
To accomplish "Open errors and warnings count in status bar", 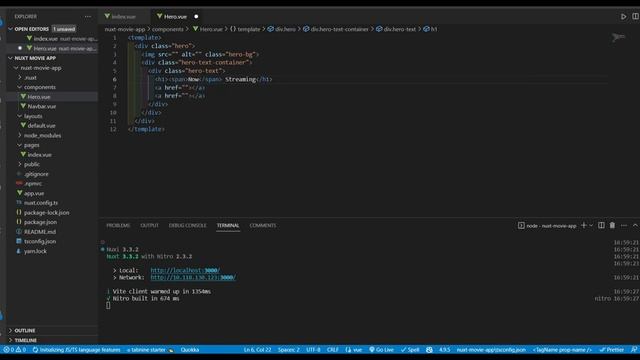I will (14, 350).
